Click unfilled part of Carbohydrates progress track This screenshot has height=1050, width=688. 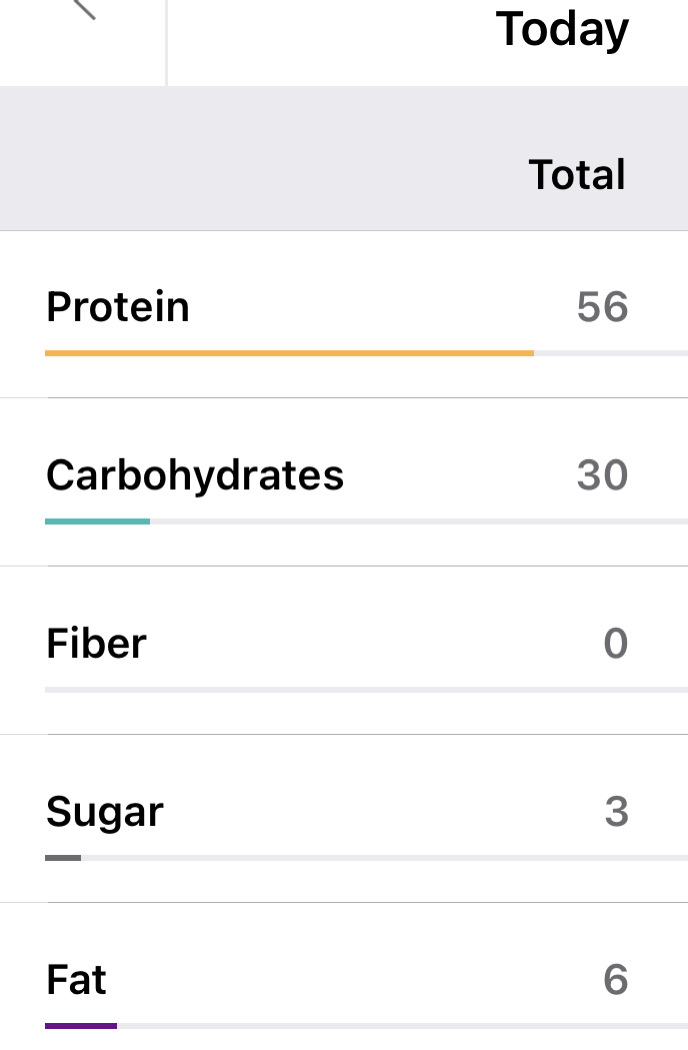click(418, 521)
